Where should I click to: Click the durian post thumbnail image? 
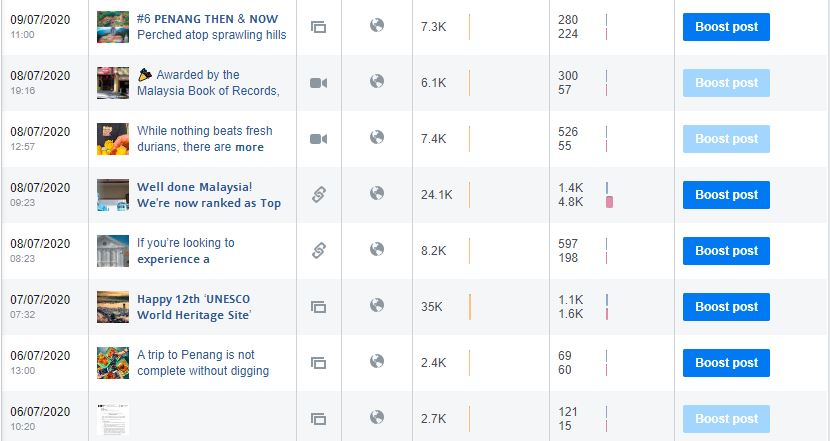click(113, 139)
